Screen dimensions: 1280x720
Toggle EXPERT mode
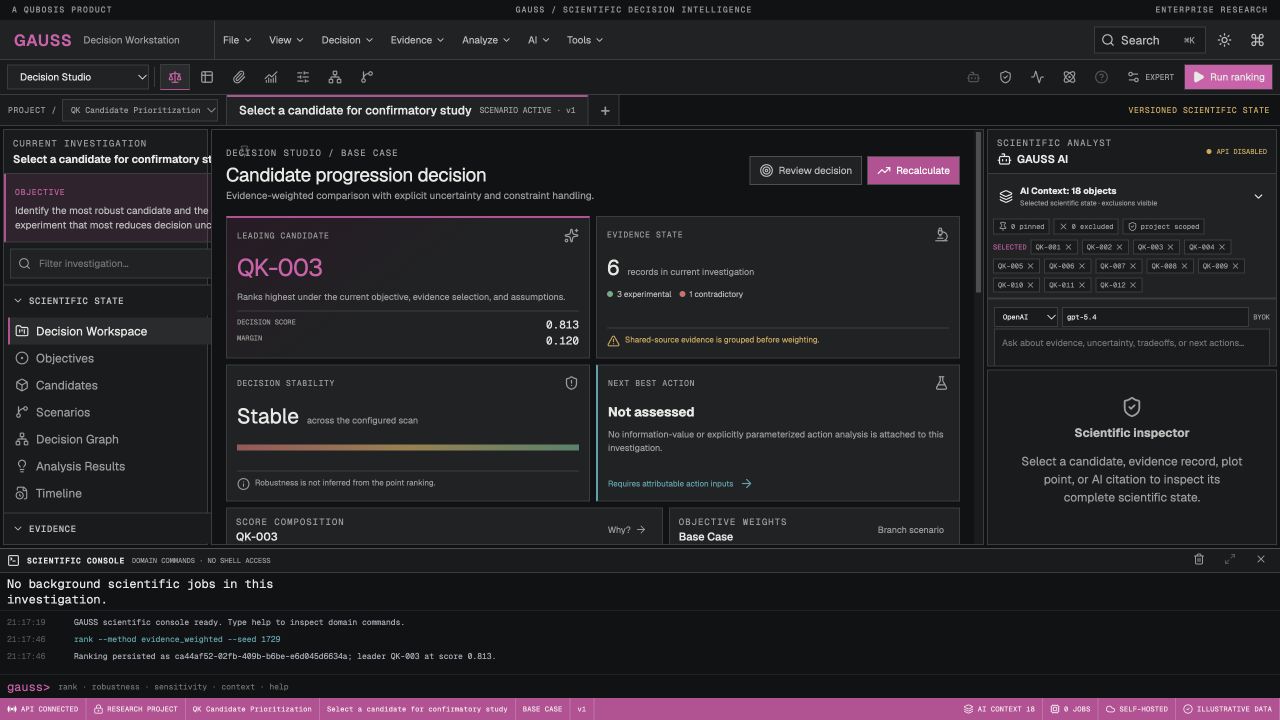pyautogui.click(x=1151, y=77)
